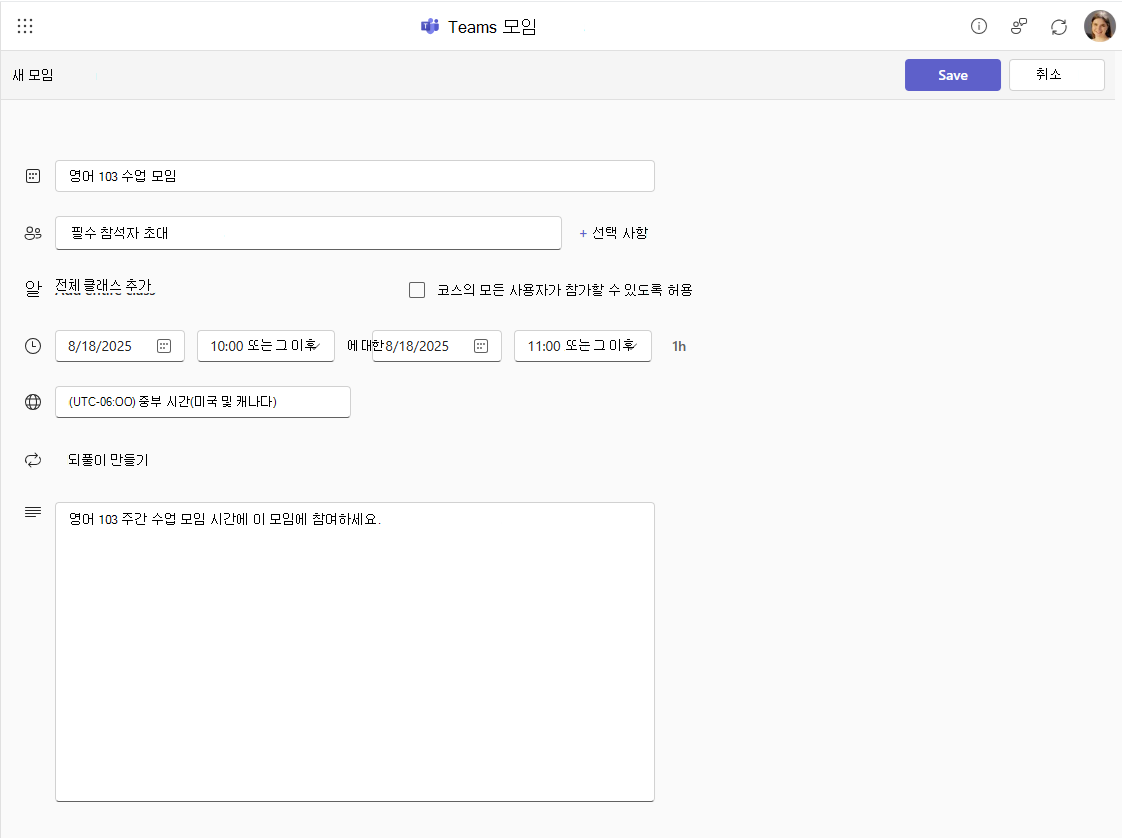Image resolution: width=1122 pixels, height=838 pixels.
Task: Click the attendees people icon
Action: point(33,233)
